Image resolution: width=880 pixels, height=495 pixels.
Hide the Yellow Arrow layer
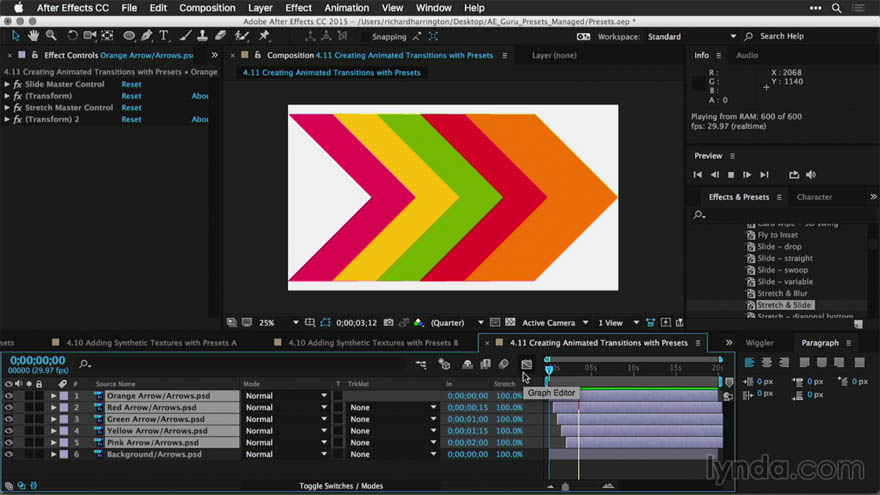pyautogui.click(x=8, y=431)
